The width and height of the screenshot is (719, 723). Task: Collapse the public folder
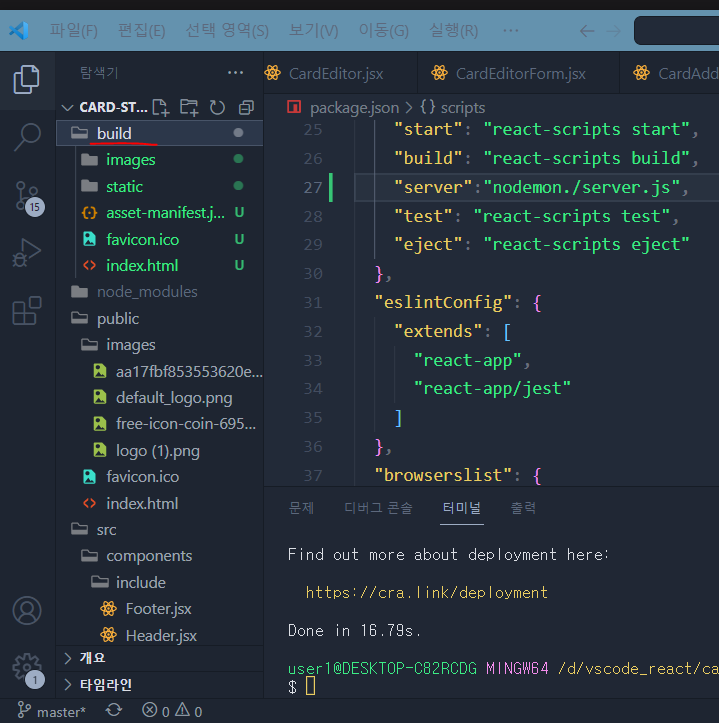pos(160,319)
